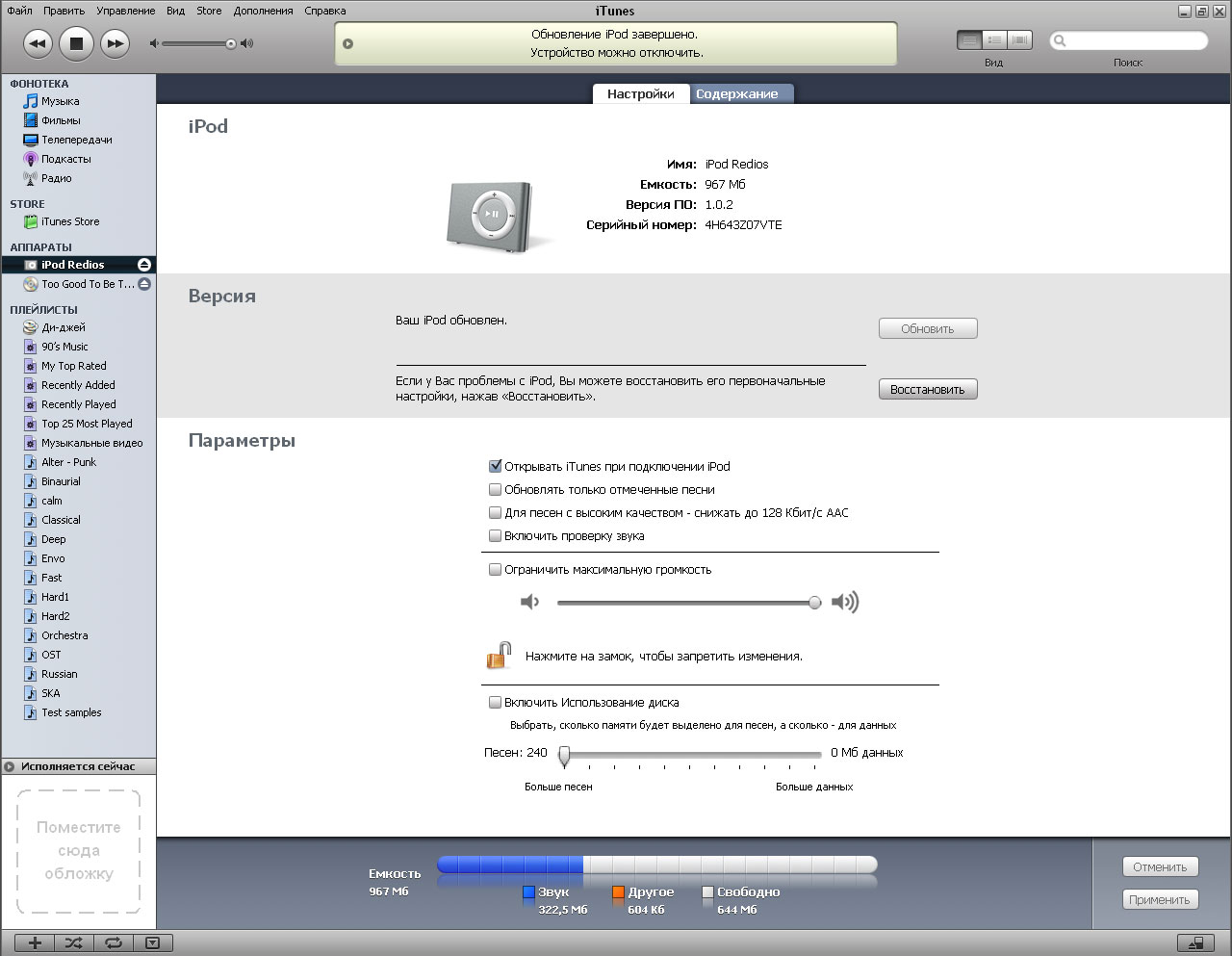Select the Recently Added playlist
The width and height of the screenshot is (1232, 956).
point(78,385)
